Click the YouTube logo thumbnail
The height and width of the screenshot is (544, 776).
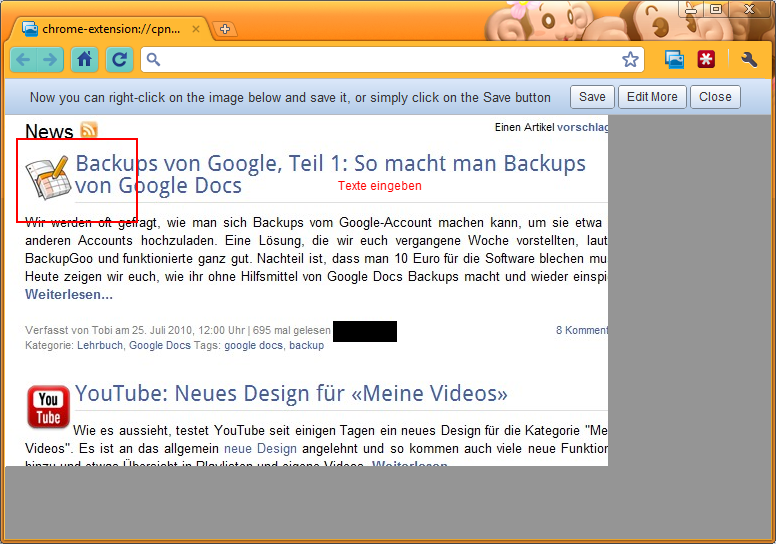click(48, 407)
